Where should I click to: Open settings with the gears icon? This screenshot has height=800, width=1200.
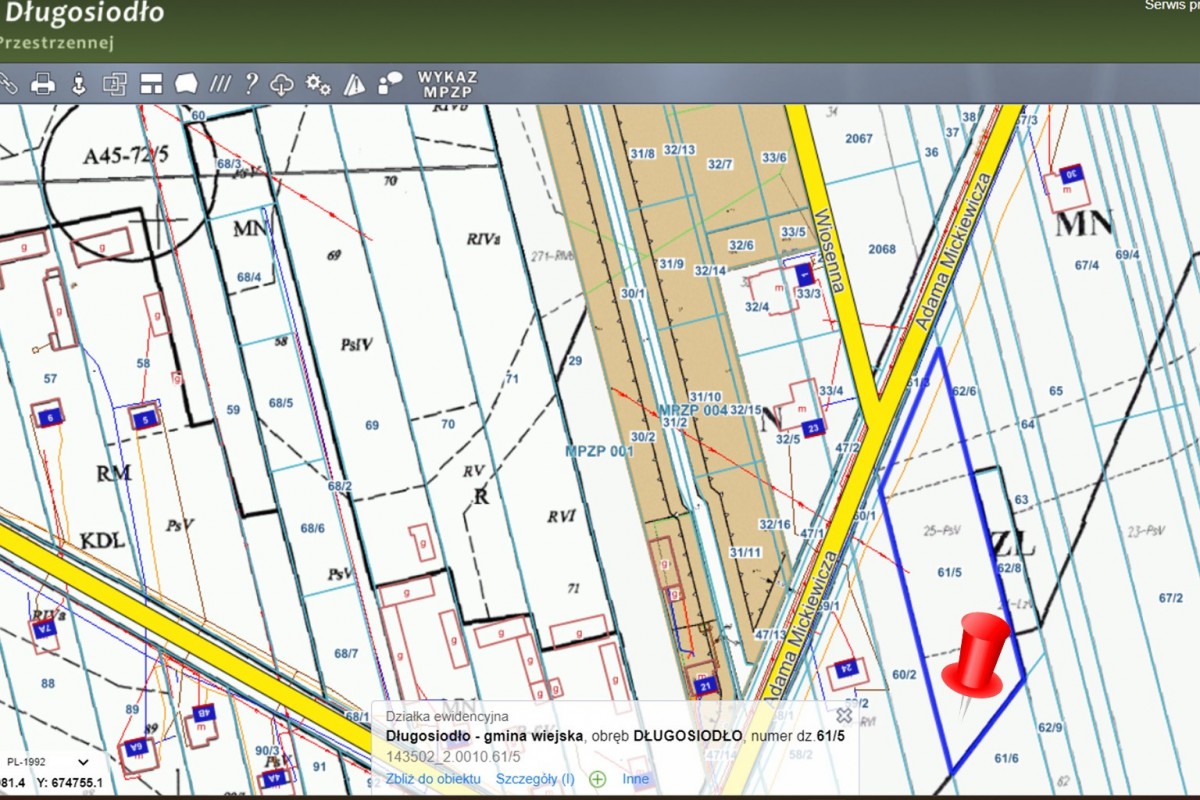pyautogui.click(x=318, y=84)
